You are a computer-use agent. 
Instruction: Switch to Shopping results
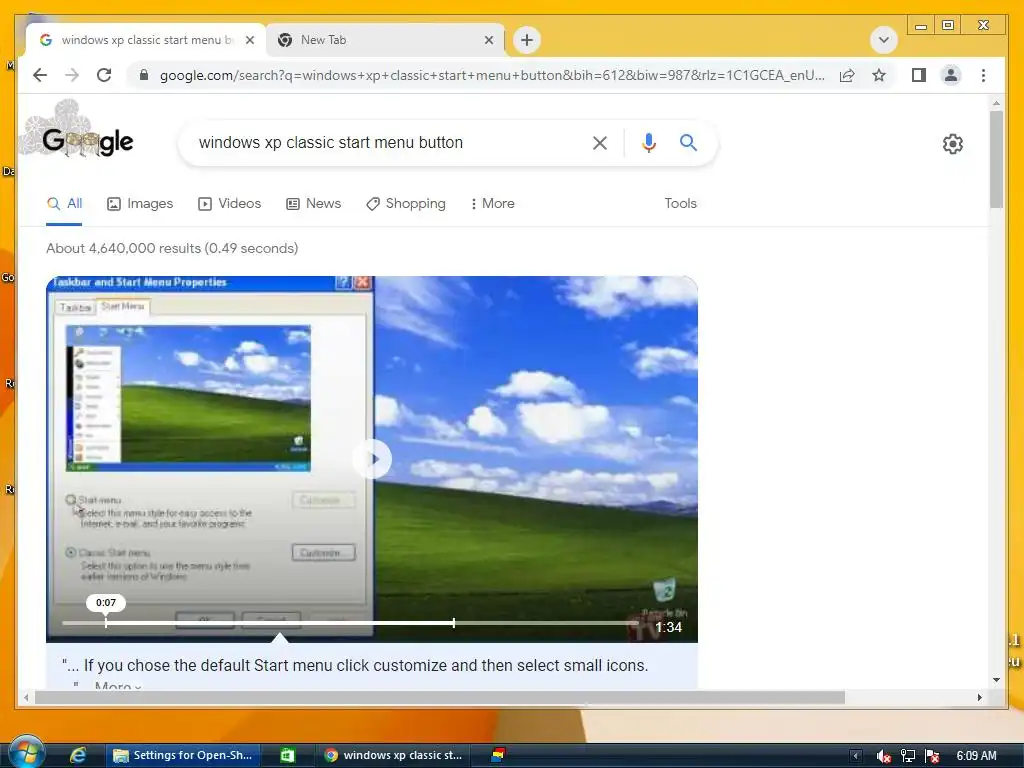406,204
